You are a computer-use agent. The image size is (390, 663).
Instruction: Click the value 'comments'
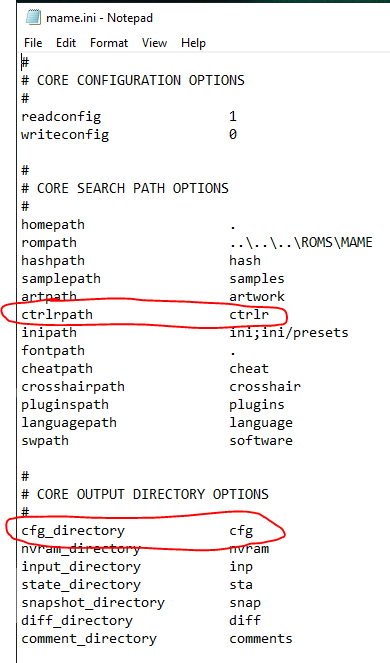261,639
